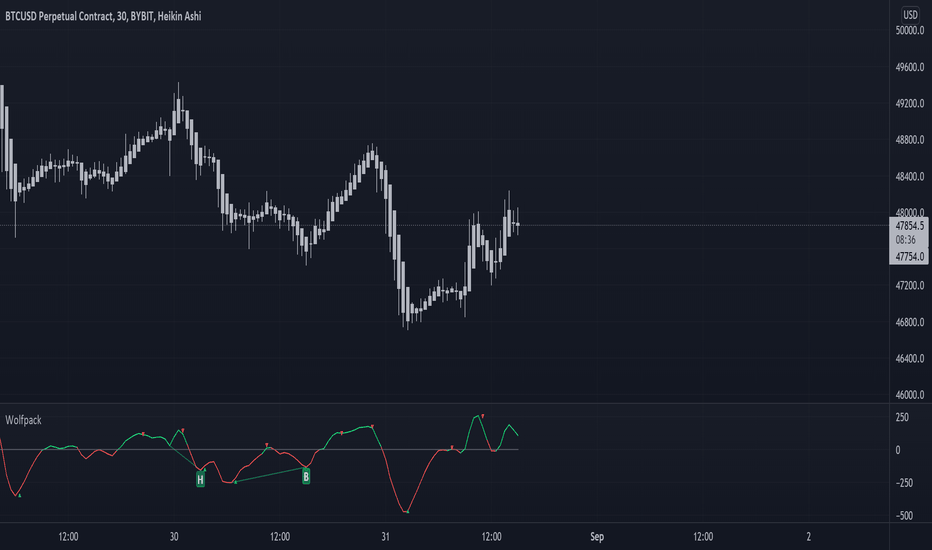Viewport: 932px width, 550px height.
Task: Click the 47200.0 price axis label
Action: coord(909,286)
